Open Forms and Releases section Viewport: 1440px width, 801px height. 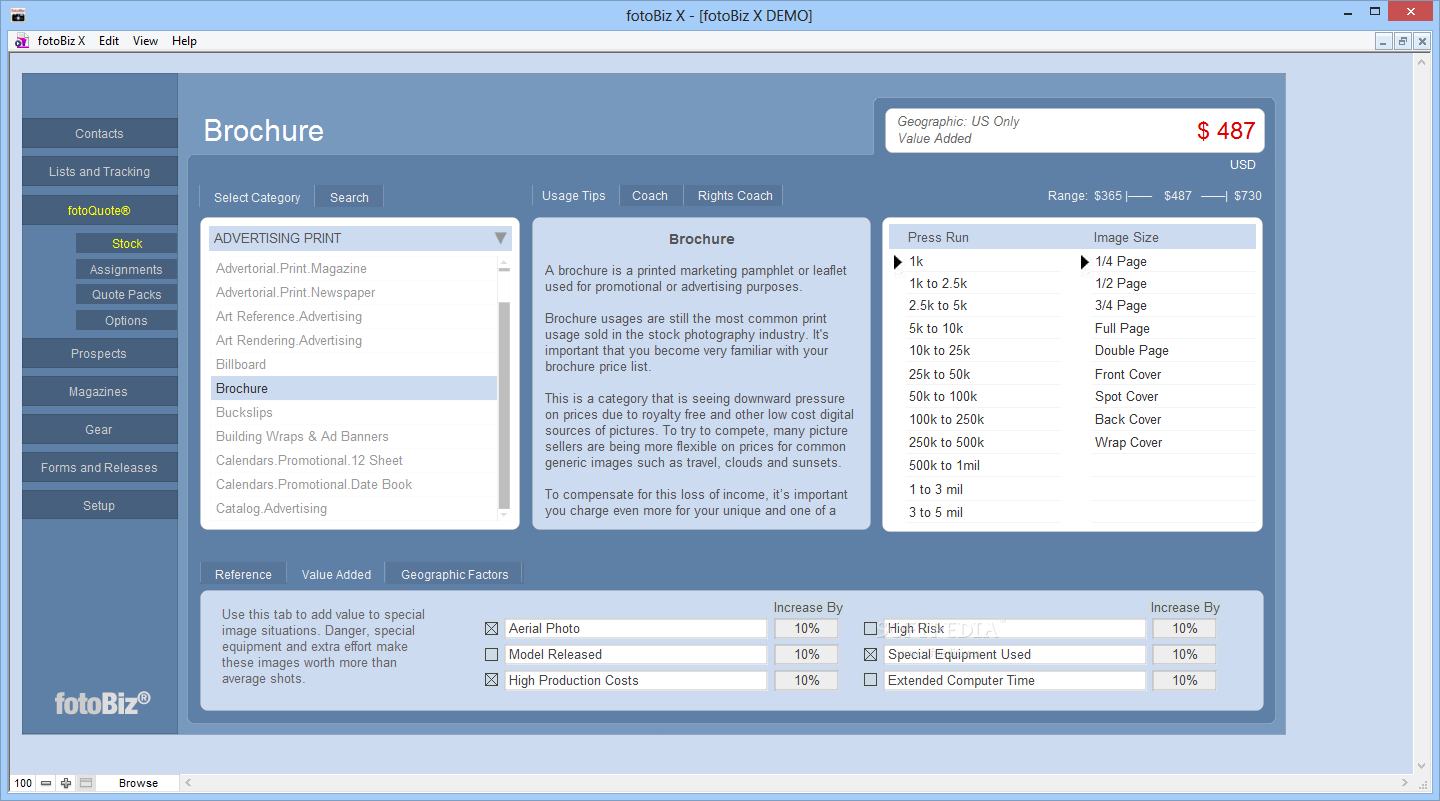point(99,468)
